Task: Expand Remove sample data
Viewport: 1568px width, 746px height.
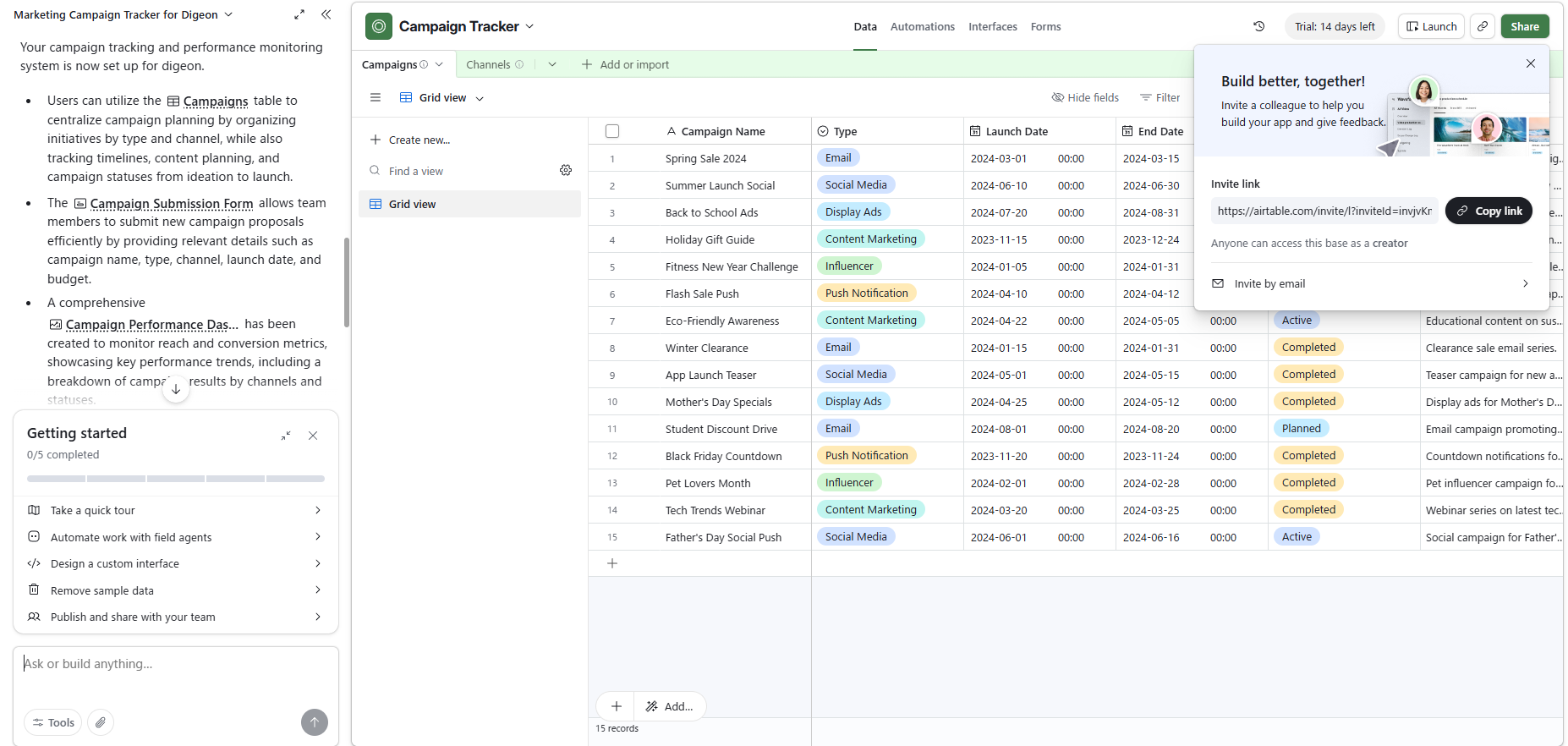Action: tap(176, 590)
